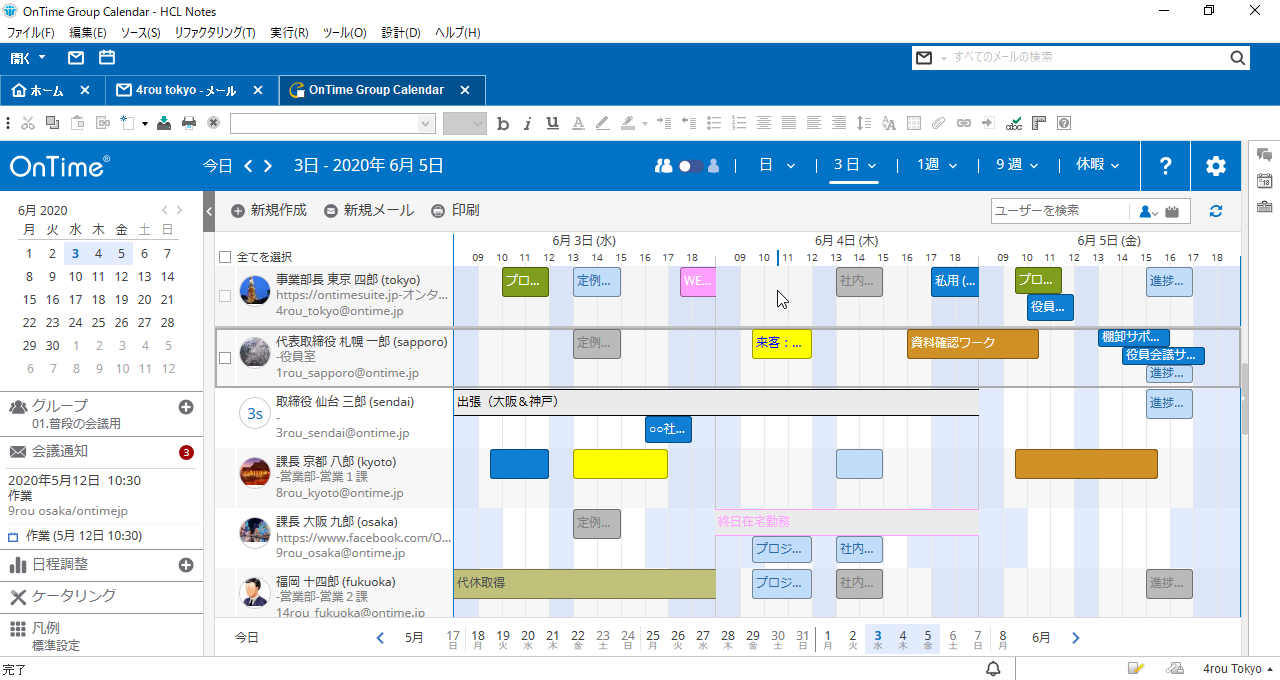Viewport: 1280px width, 680px height.
Task: Open the day-at-a-glance calendar sidebar icon
Action: (x=1264, y=181)
